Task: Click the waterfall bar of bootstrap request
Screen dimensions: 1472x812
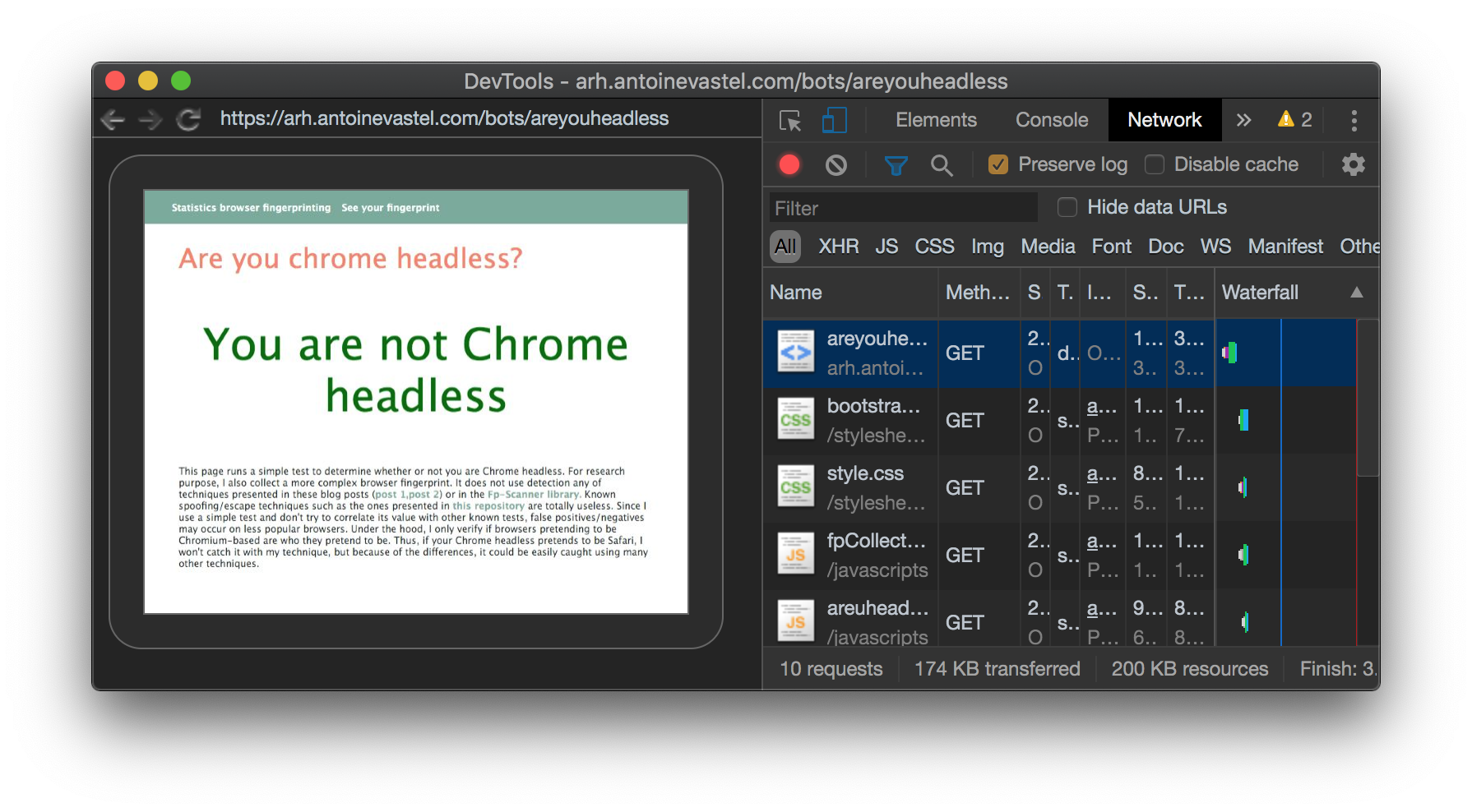Action: click(x=1243, y=420)
